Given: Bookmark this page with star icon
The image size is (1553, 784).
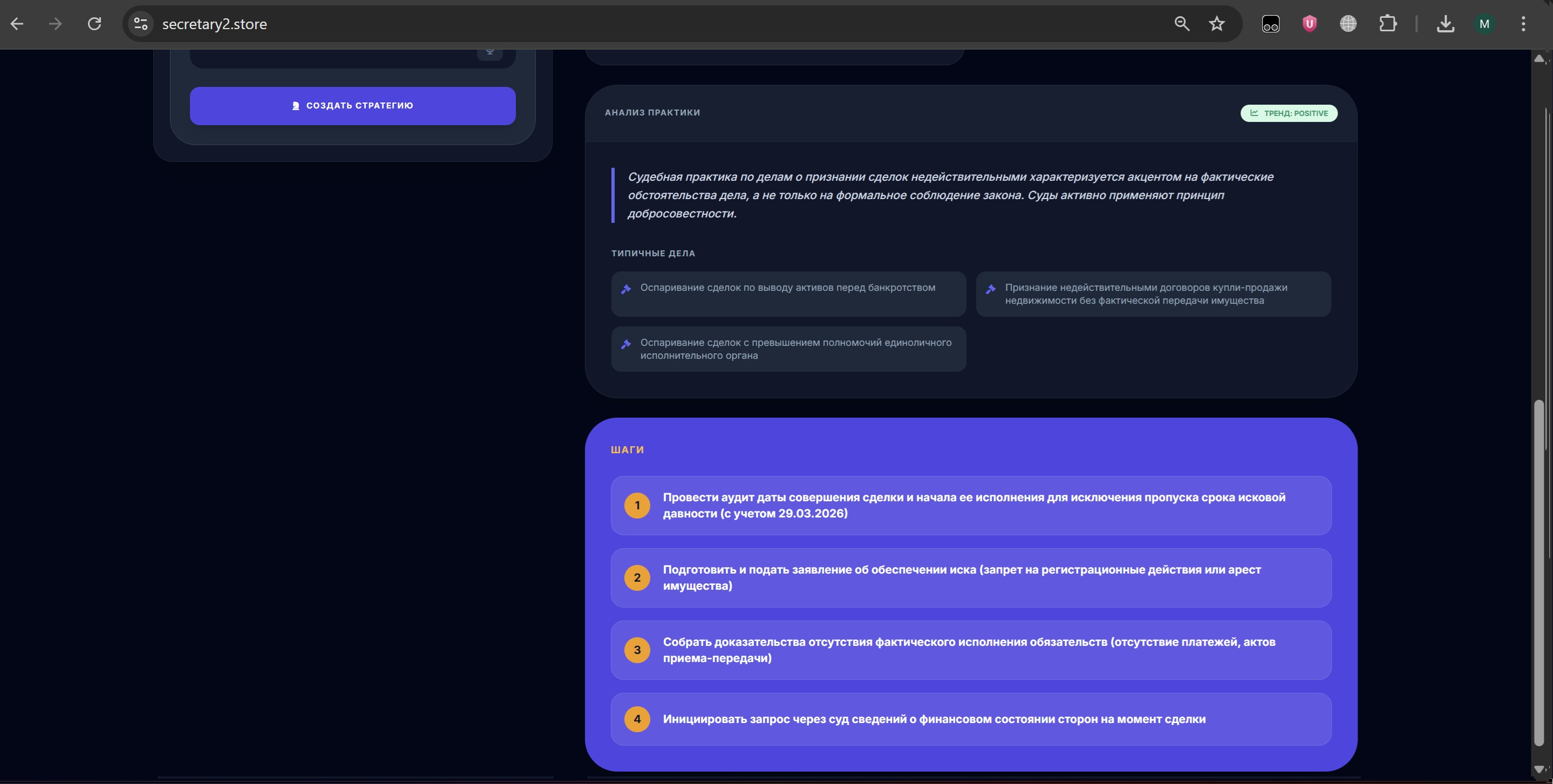Looking at the screenshot, I should point(1217,24).
